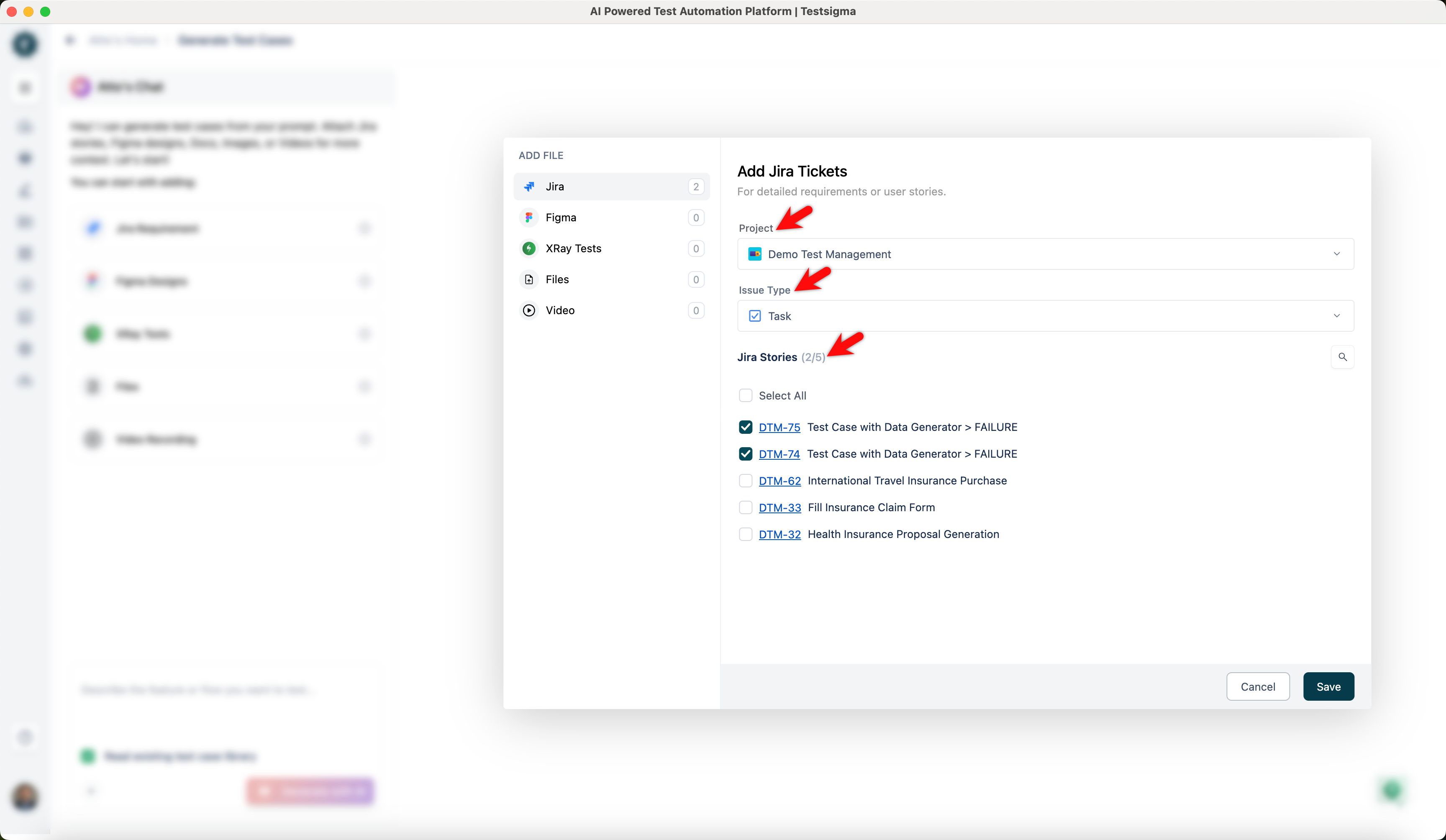
Task: Cancel the Add Jira Tickets dialog
Action: pyautogui.click(x=1258, y=686)
